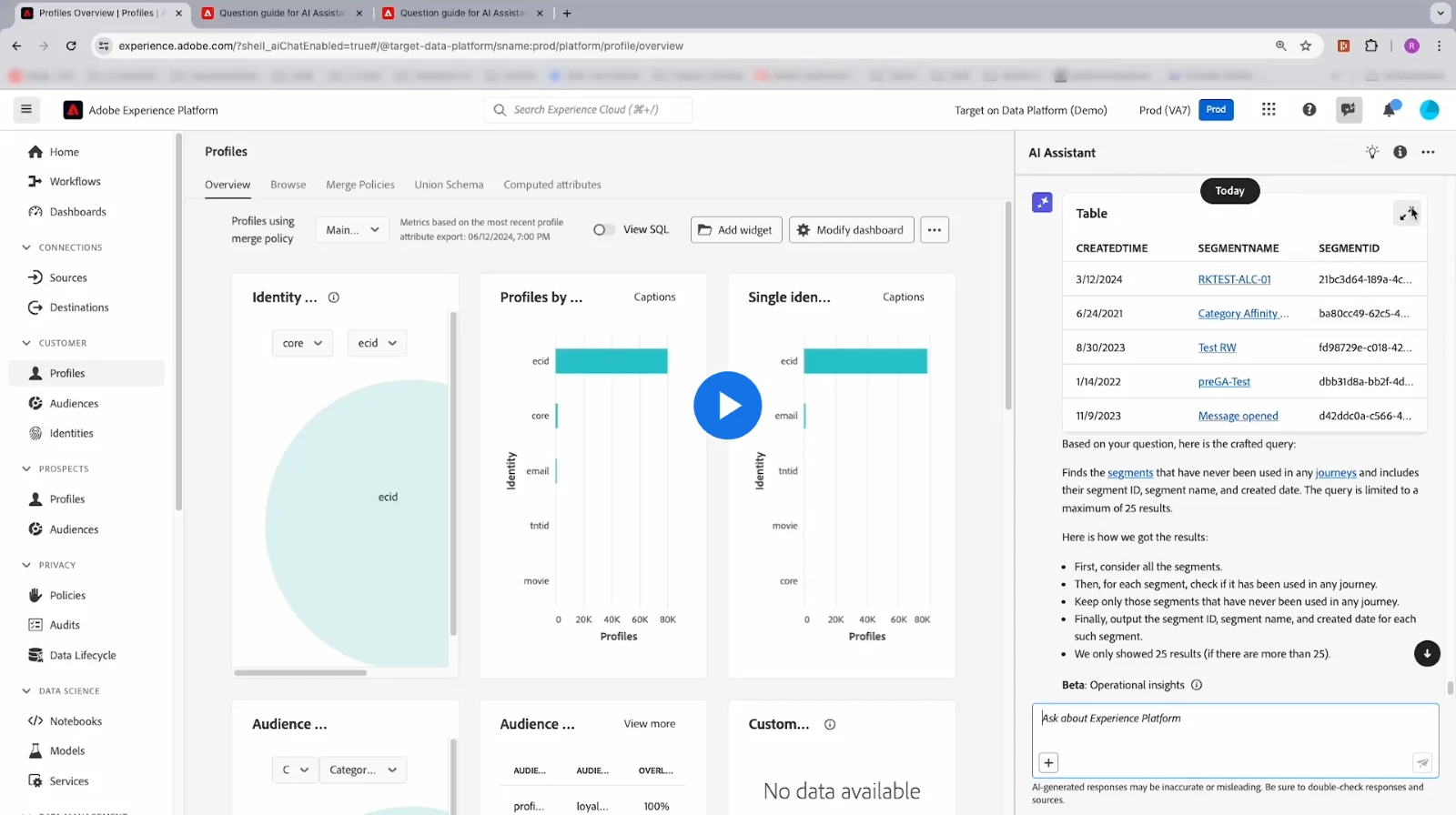
Task: Open the C dropdown in Audience widget
Action: (295, 770)
